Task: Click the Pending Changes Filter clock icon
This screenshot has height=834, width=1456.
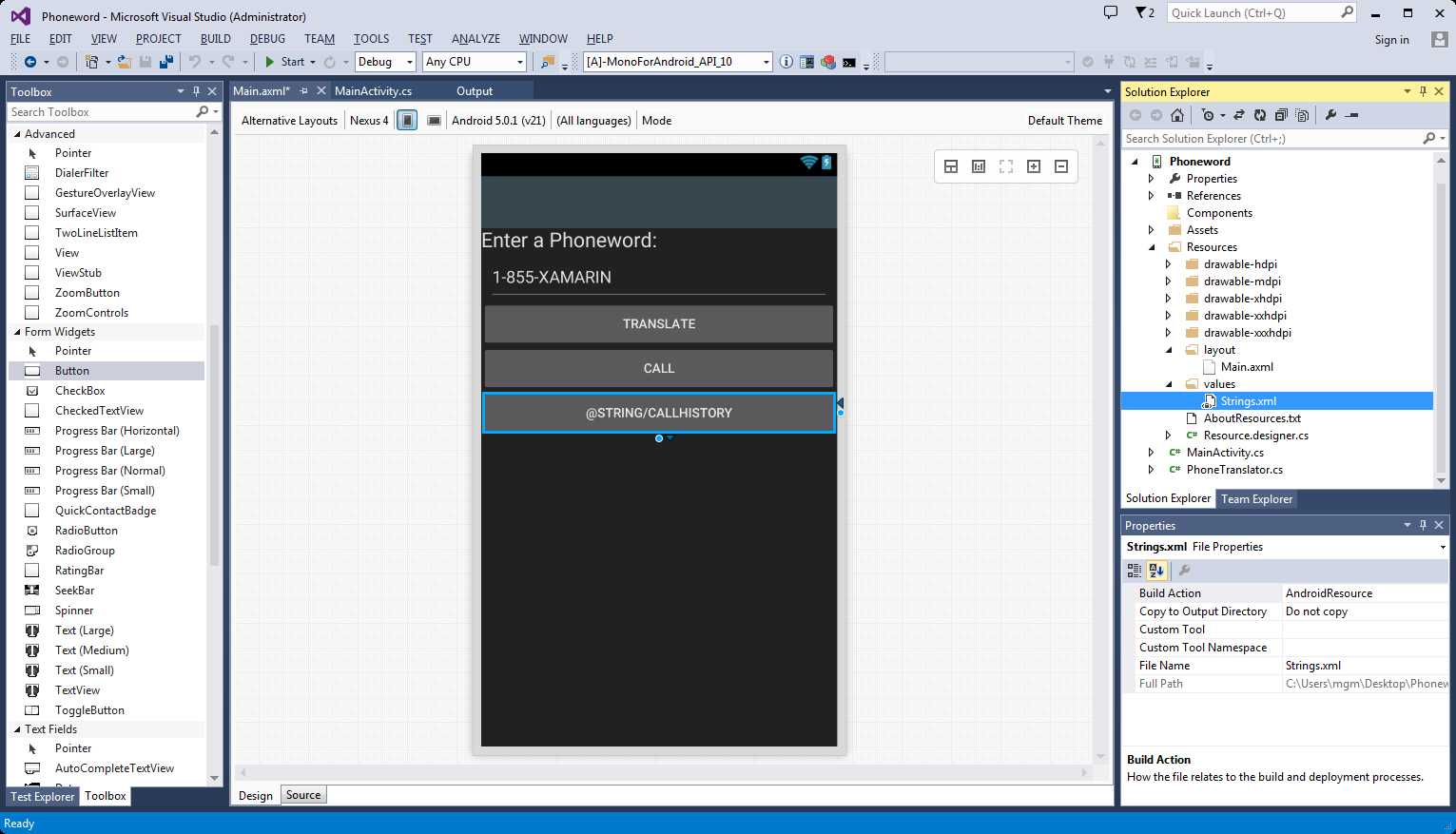Action: tap(1208, 115)
